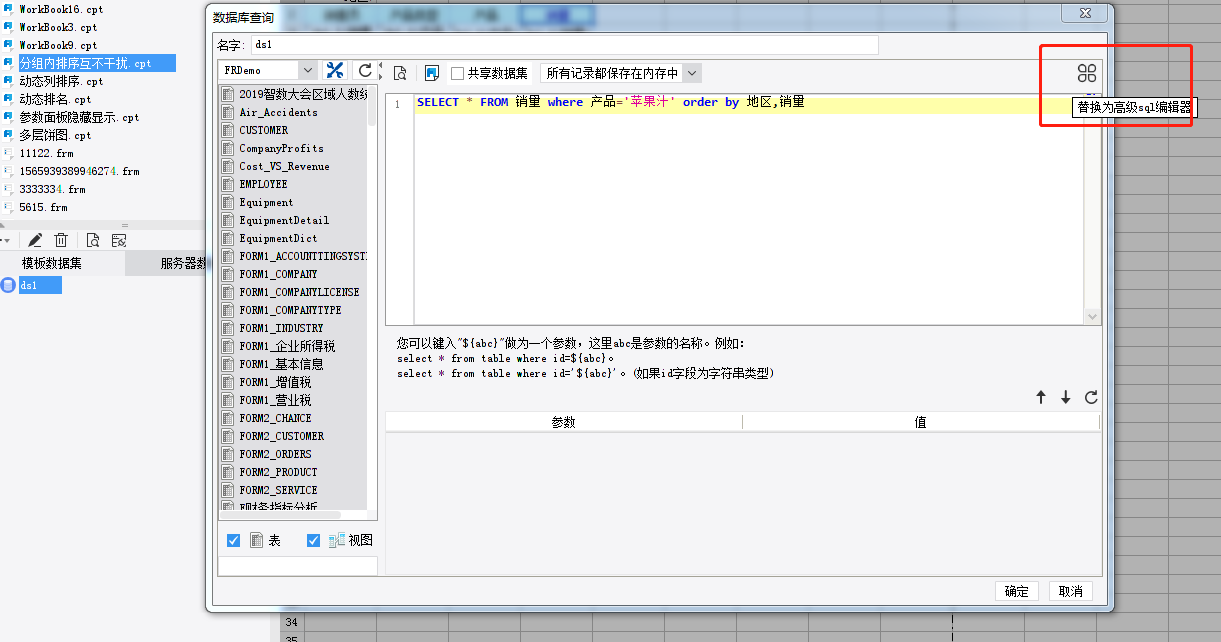The width and height of the screenshot is (1221, 642).
Task: Click table icon beside EMPLOYEE
Action: coord(228,184)
